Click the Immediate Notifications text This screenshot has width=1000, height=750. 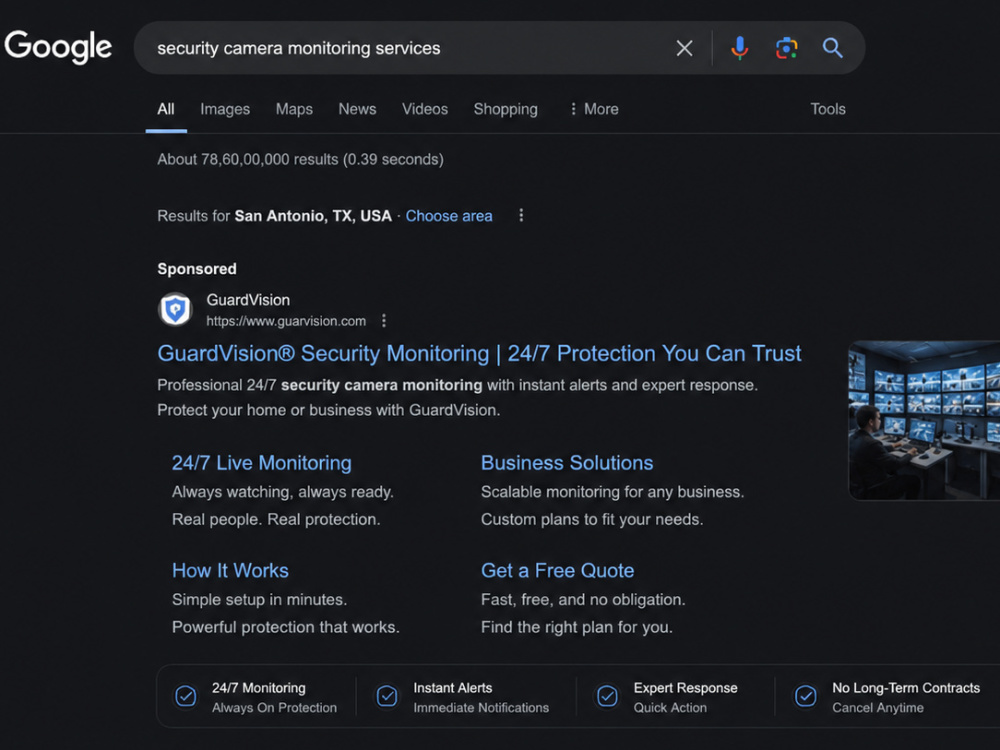[x=481, y=708]
